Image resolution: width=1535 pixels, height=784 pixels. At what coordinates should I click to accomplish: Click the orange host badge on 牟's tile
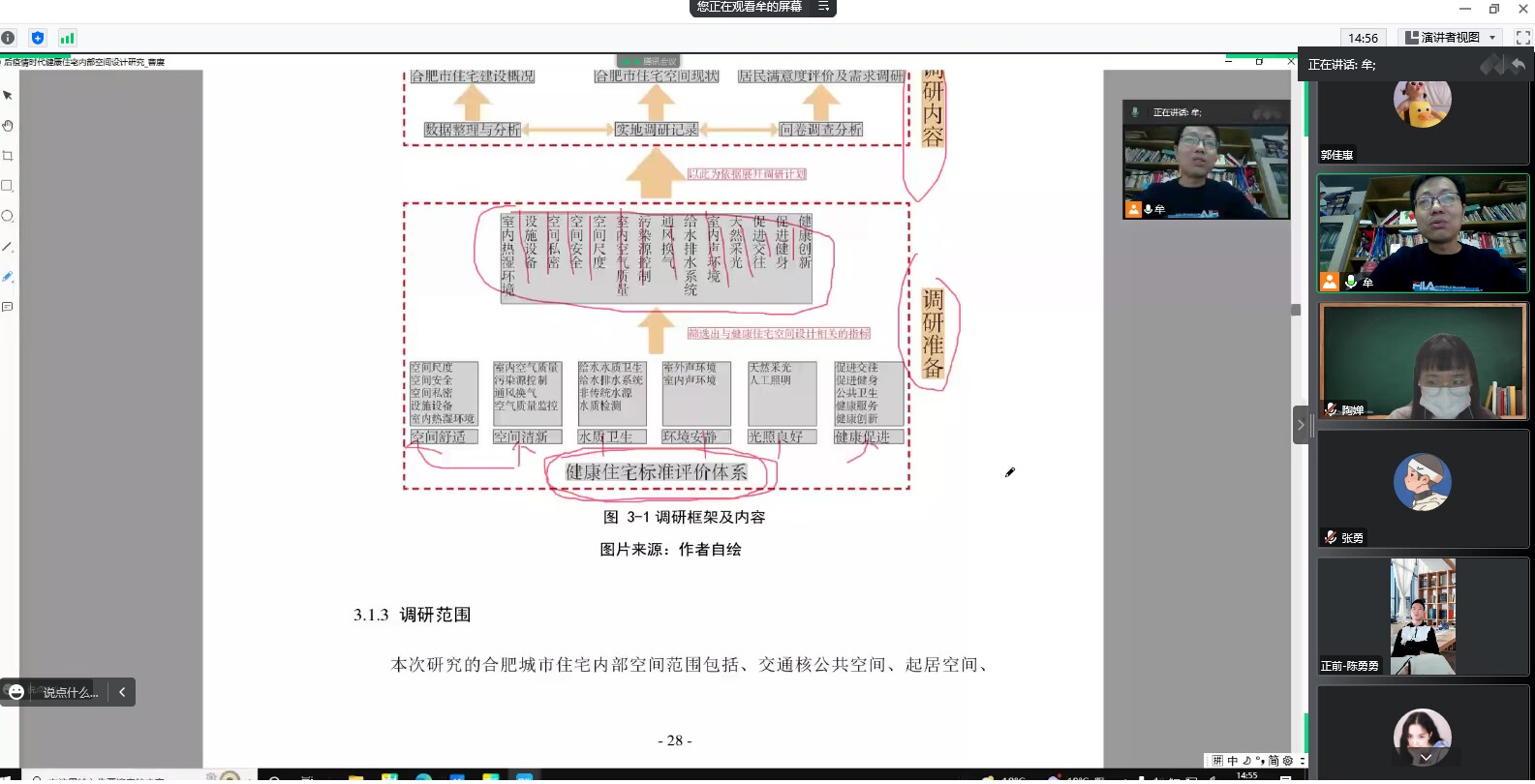tap(1330, 282)
